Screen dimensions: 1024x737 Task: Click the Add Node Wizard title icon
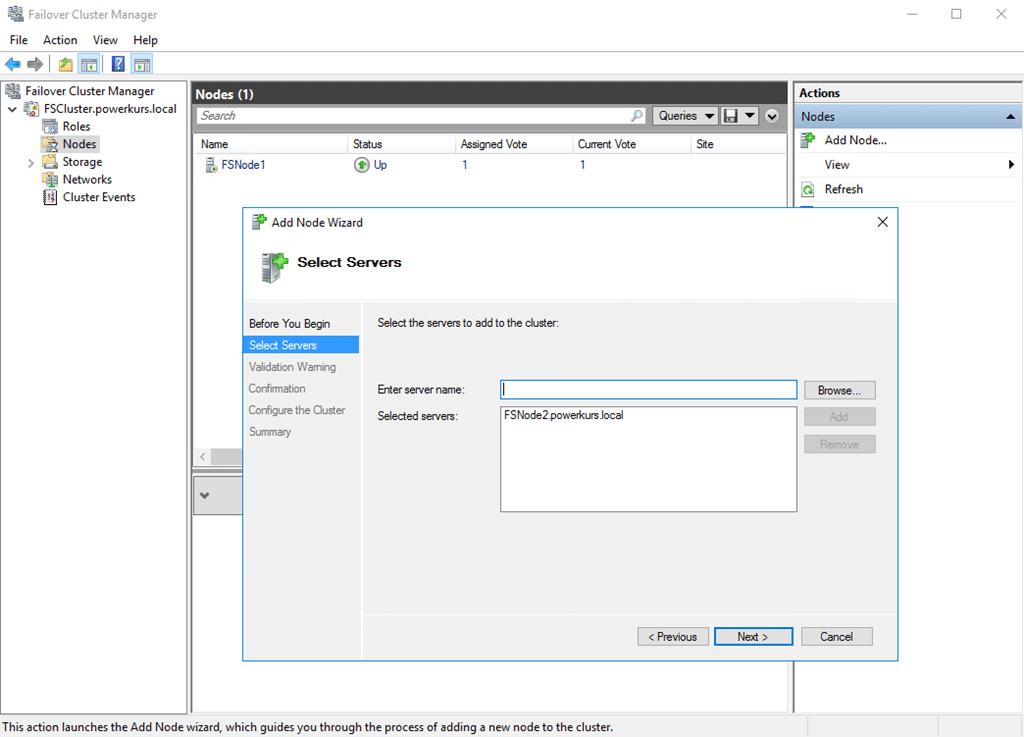click(259, 222)
